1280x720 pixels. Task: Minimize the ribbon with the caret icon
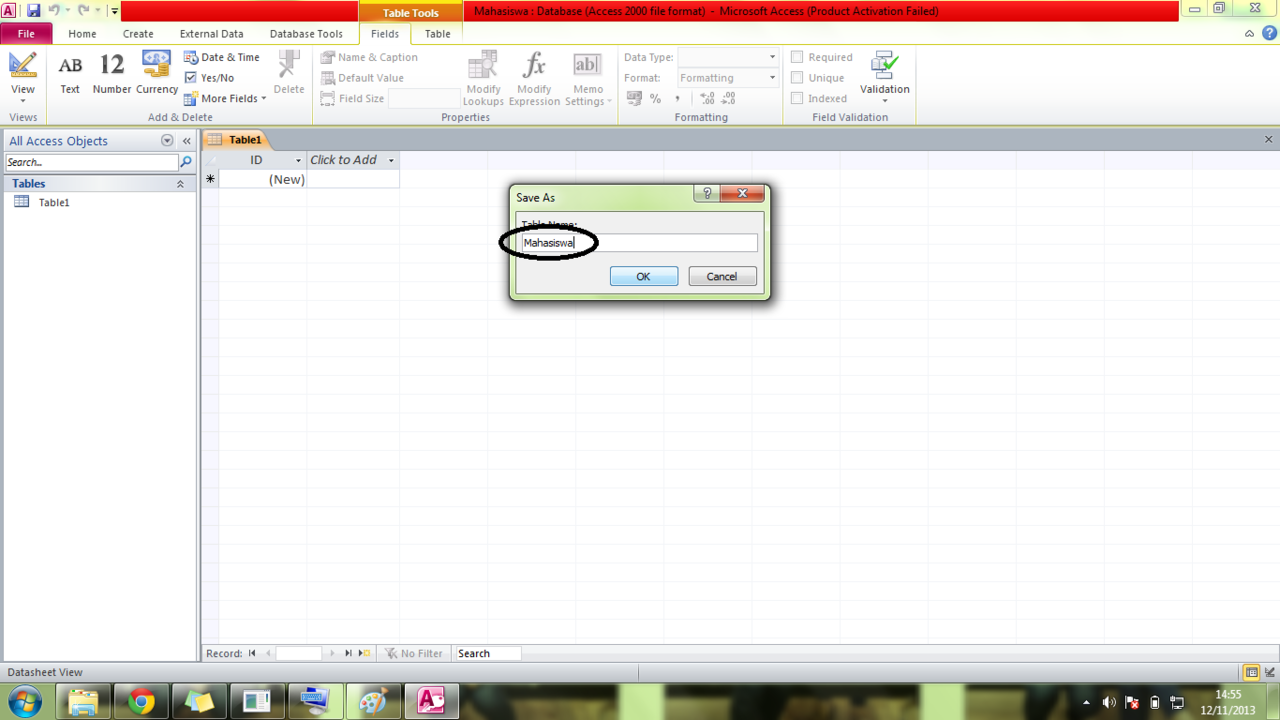pyautogui.click(x=1250, y=34)
